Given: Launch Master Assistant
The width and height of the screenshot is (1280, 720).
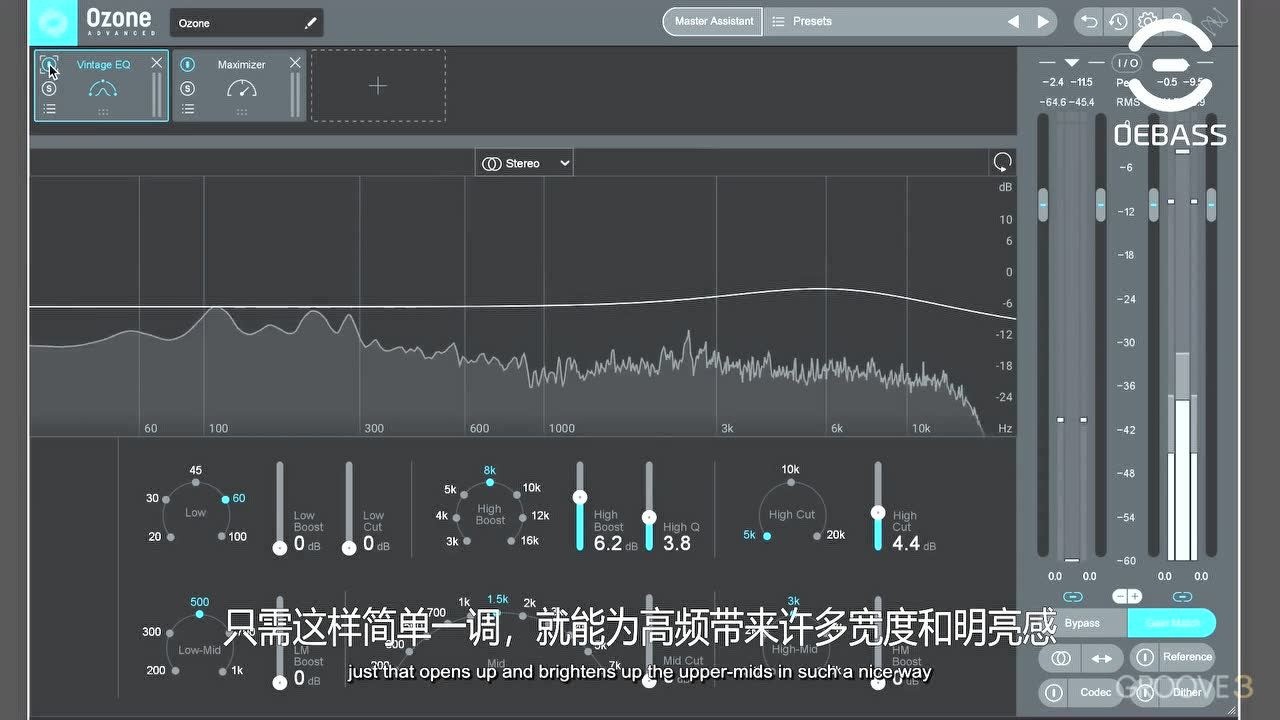Looking at the screenshot, I should pyautogui.click(x=713, y=21).
